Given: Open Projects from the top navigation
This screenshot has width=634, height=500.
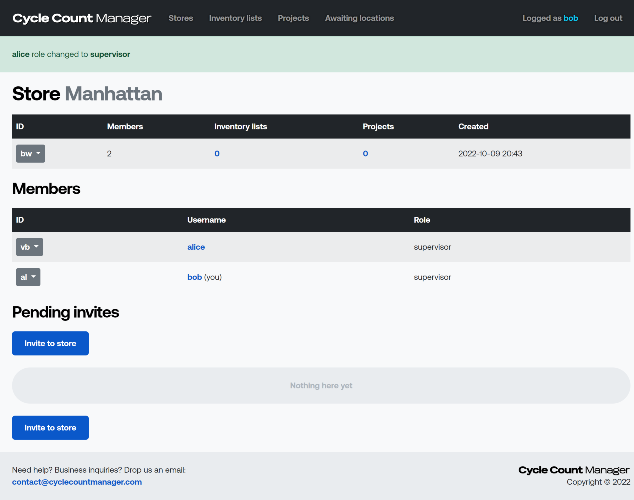Looking at the screenshot, I should coord(293,18).
